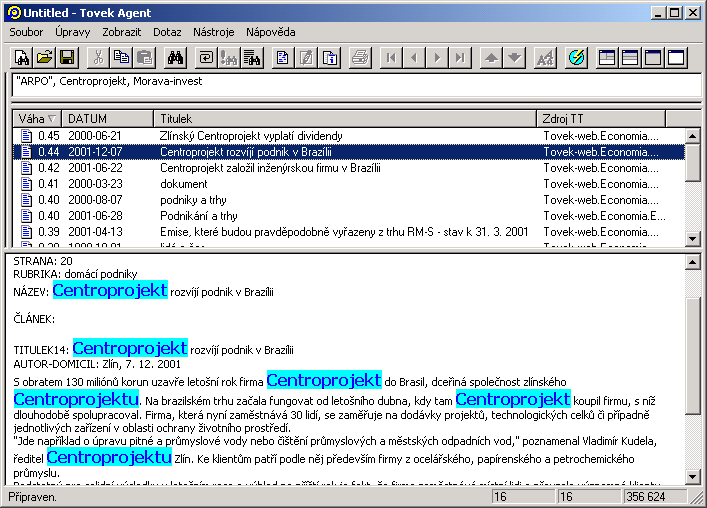Viewport: 707px width, 508px height.
Task: Open a saved file with folder icon
Action: (x=45, y=58)
